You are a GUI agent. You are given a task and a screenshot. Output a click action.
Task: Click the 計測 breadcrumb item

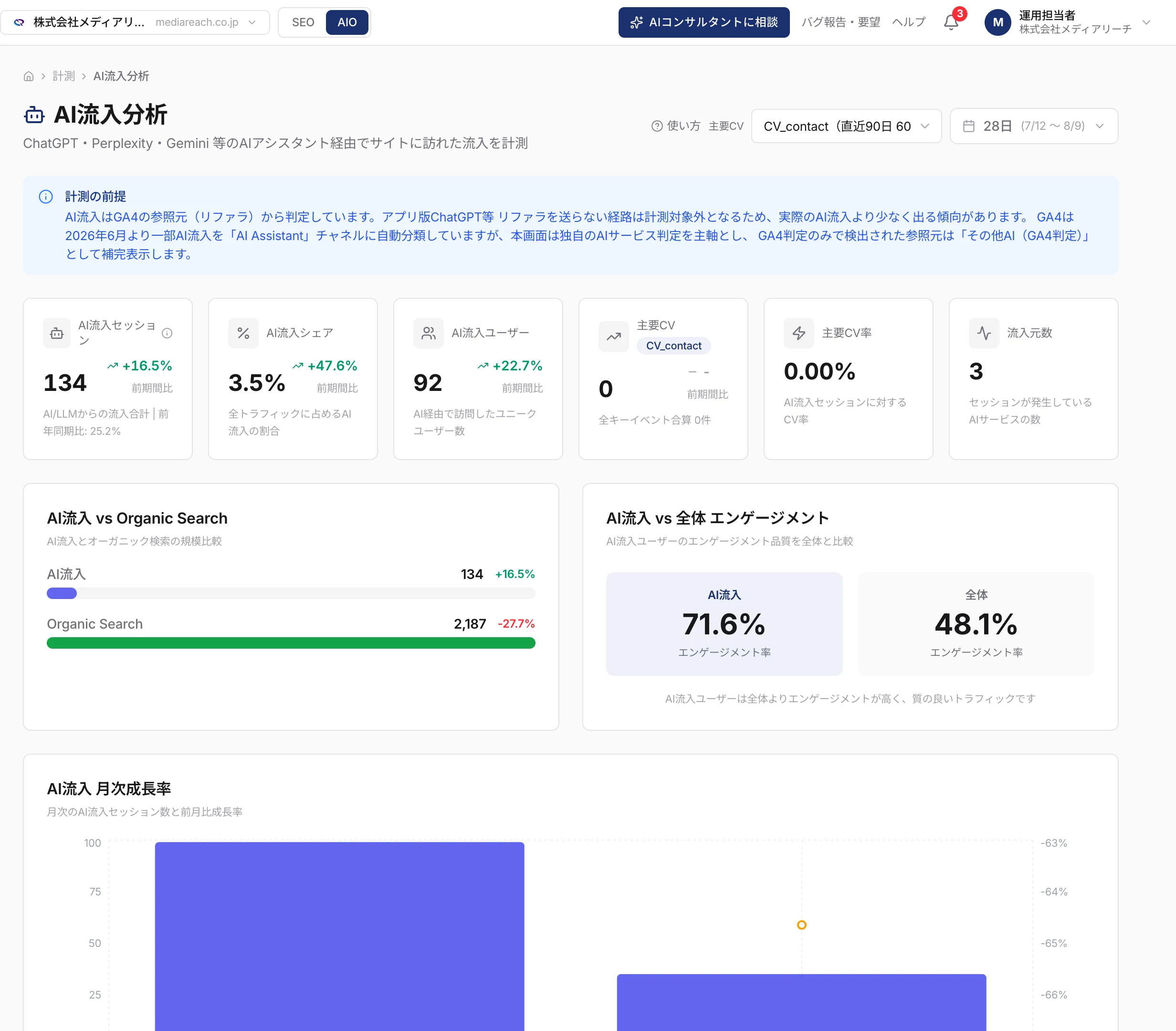coord(64,76)
